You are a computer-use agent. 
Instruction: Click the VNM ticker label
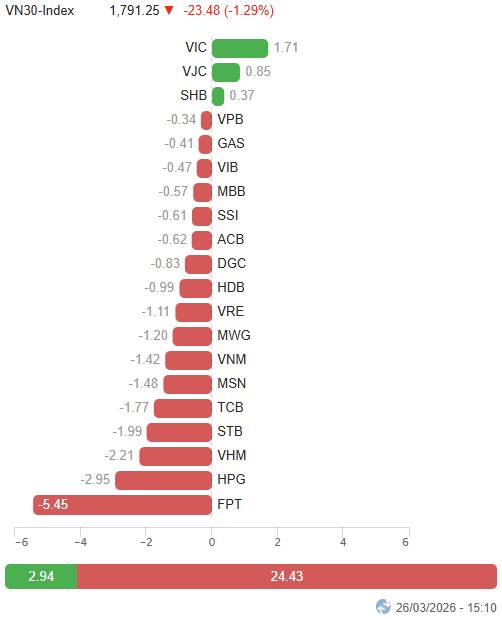tap(232, 359)
